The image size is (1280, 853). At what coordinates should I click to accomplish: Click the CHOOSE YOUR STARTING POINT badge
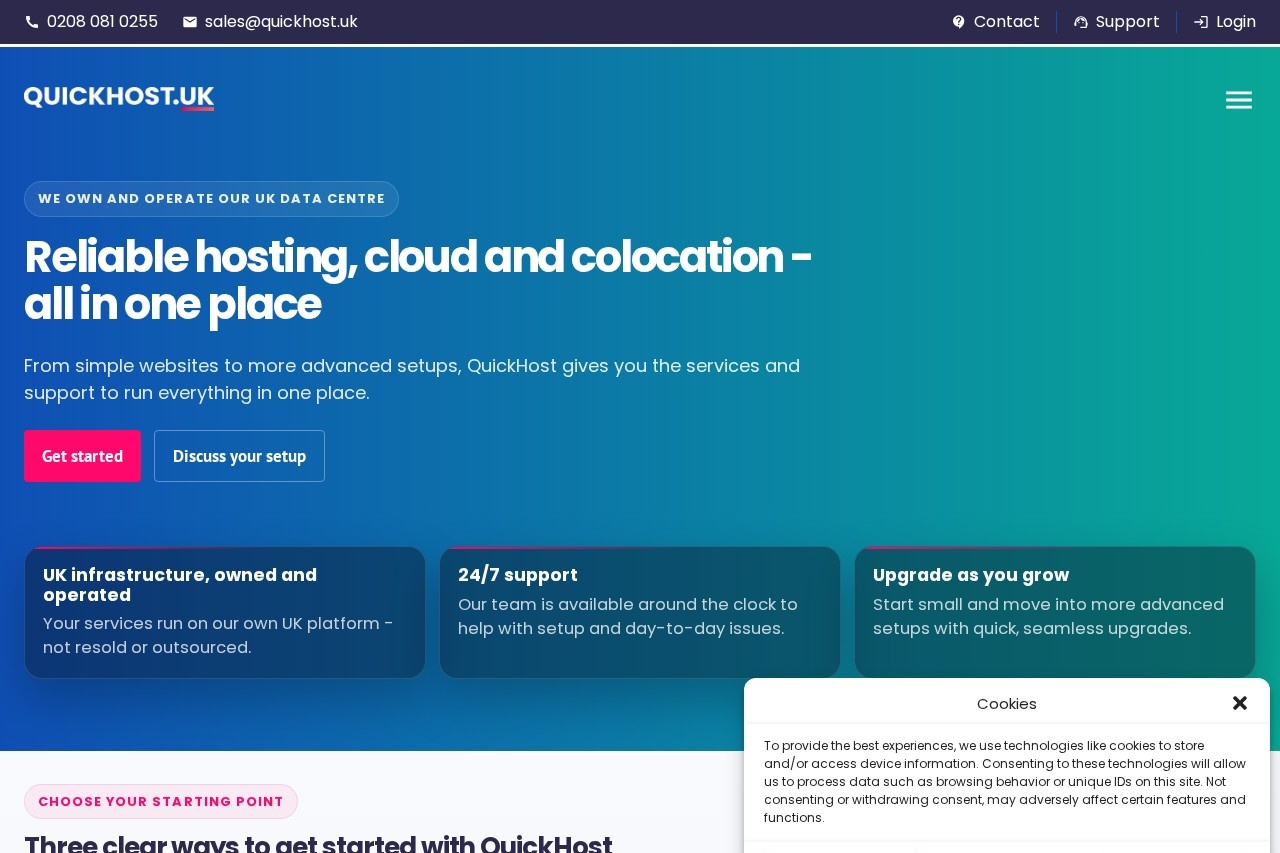161,801
